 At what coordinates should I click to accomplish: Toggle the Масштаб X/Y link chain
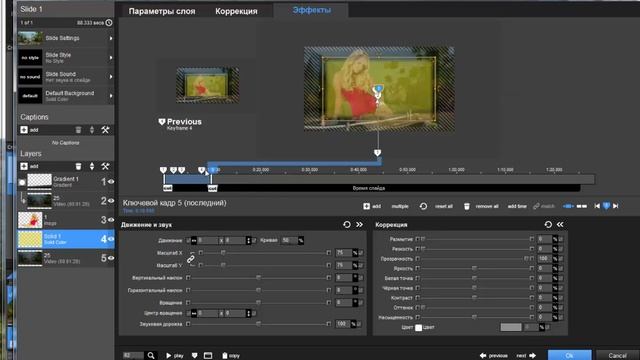pos(191,259)
